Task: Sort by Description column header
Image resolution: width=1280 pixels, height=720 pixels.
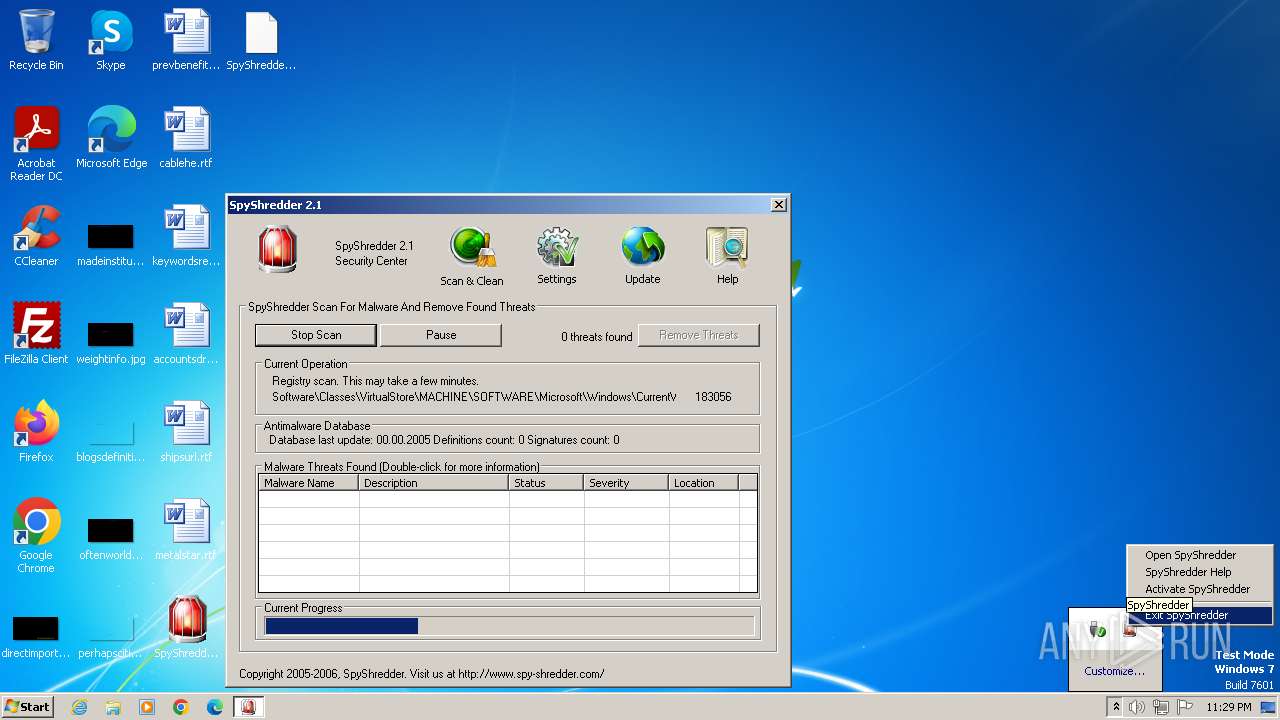Action: pyautogui.click(x=434, y=483)
